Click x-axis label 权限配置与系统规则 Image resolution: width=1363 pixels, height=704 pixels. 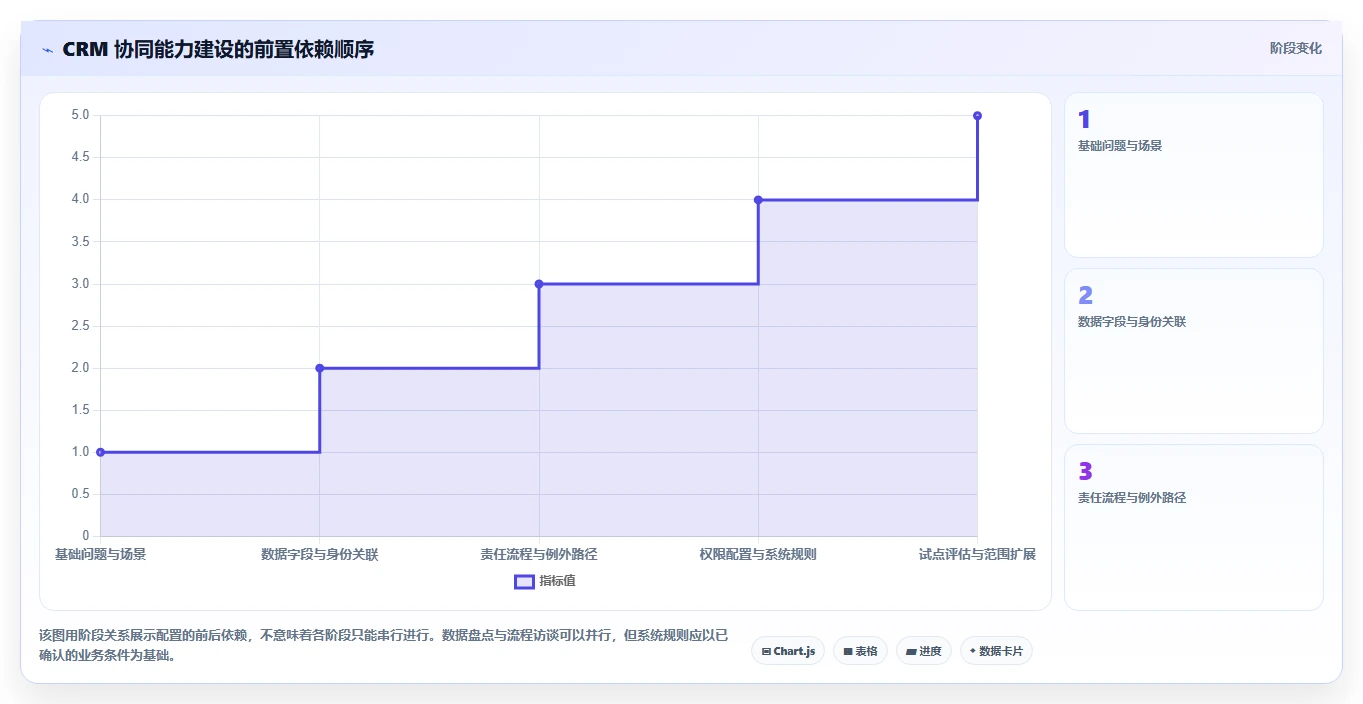758,554
